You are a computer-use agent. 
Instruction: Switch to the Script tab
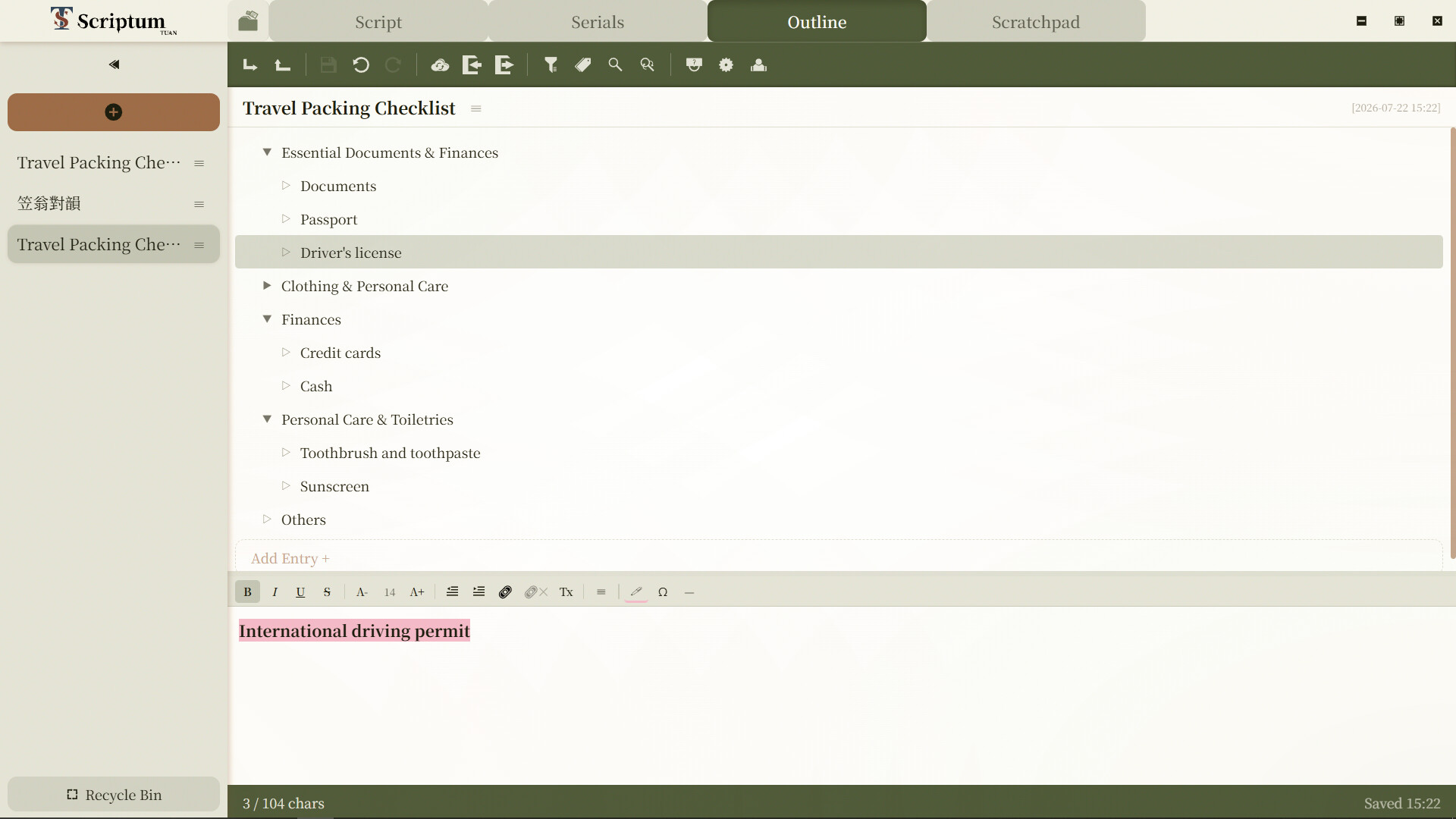378,21
